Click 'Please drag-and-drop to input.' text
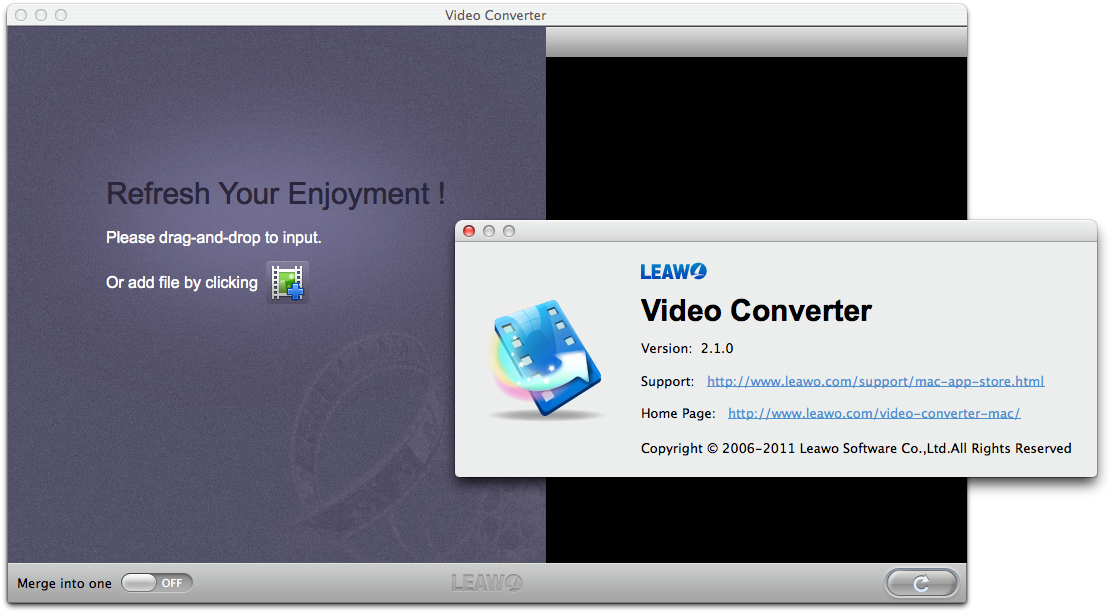This screenshot has width=1113, height=613. tap(214, 238)
